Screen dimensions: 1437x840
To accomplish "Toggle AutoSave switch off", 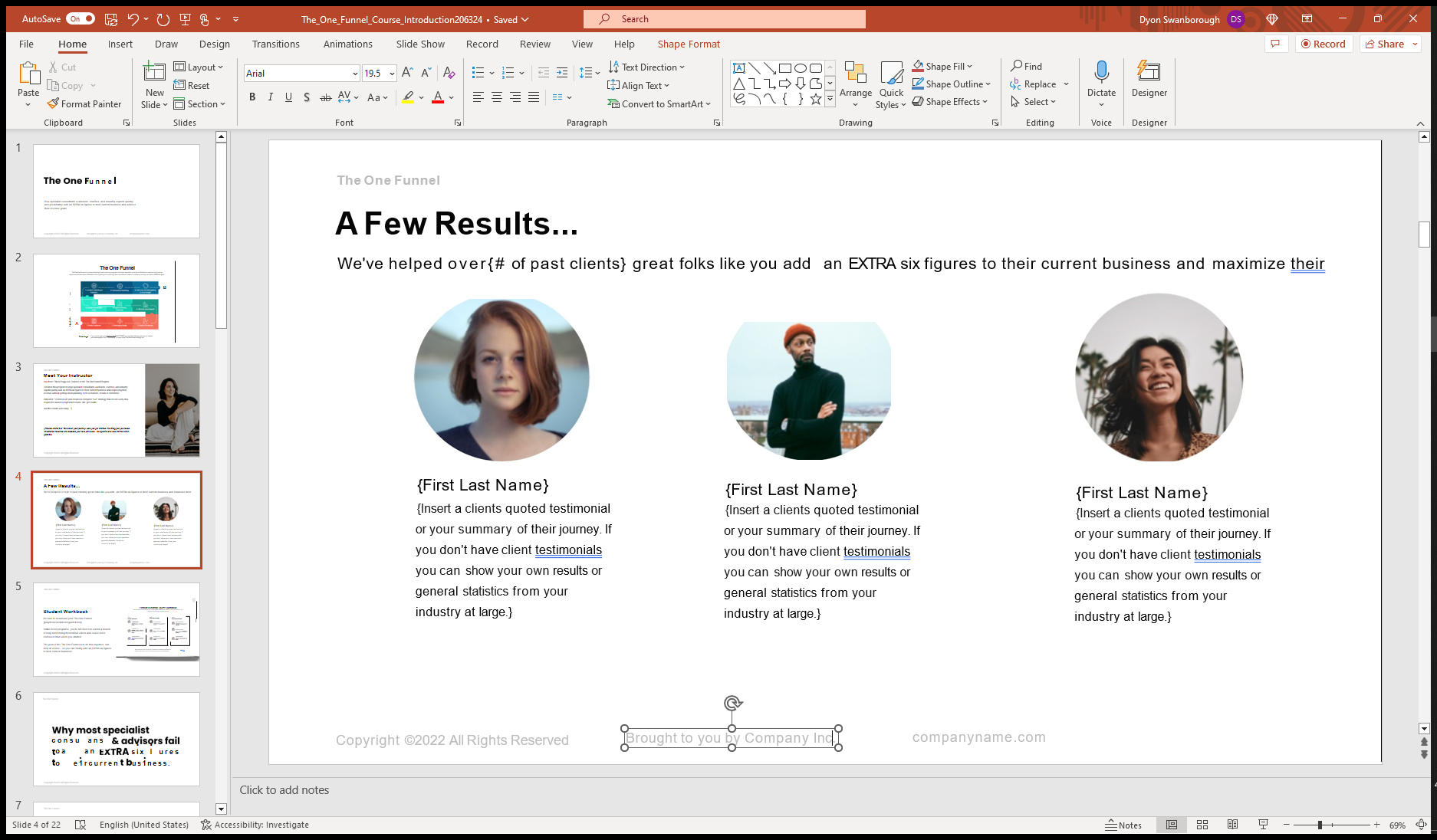I will [81, 19].
